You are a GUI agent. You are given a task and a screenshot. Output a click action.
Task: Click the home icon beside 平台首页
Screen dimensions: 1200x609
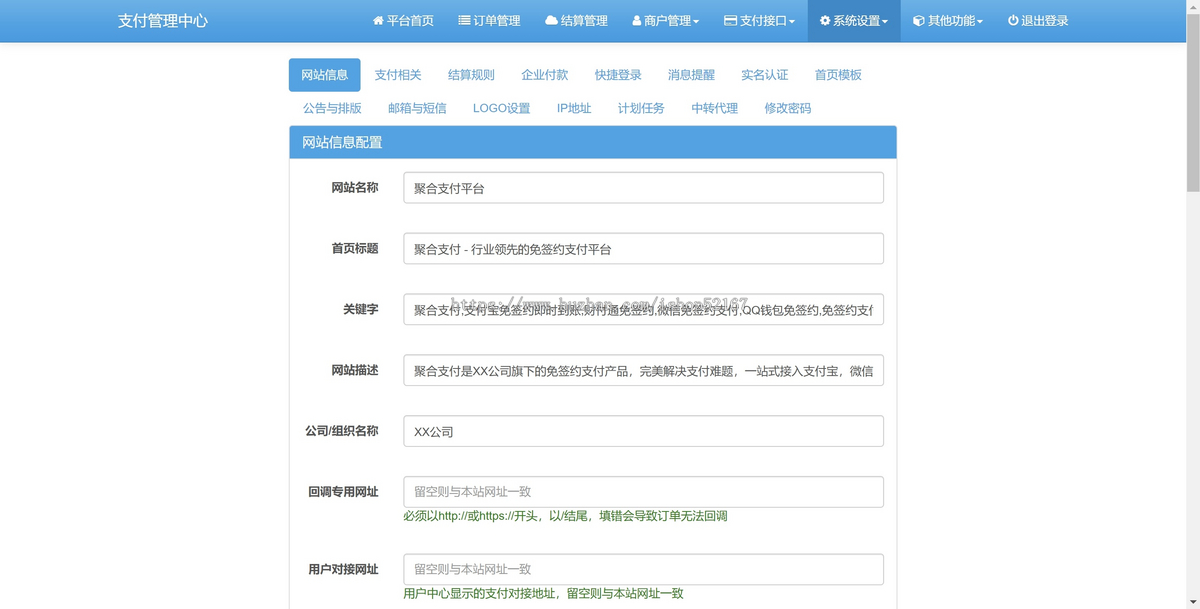point(378,20)
